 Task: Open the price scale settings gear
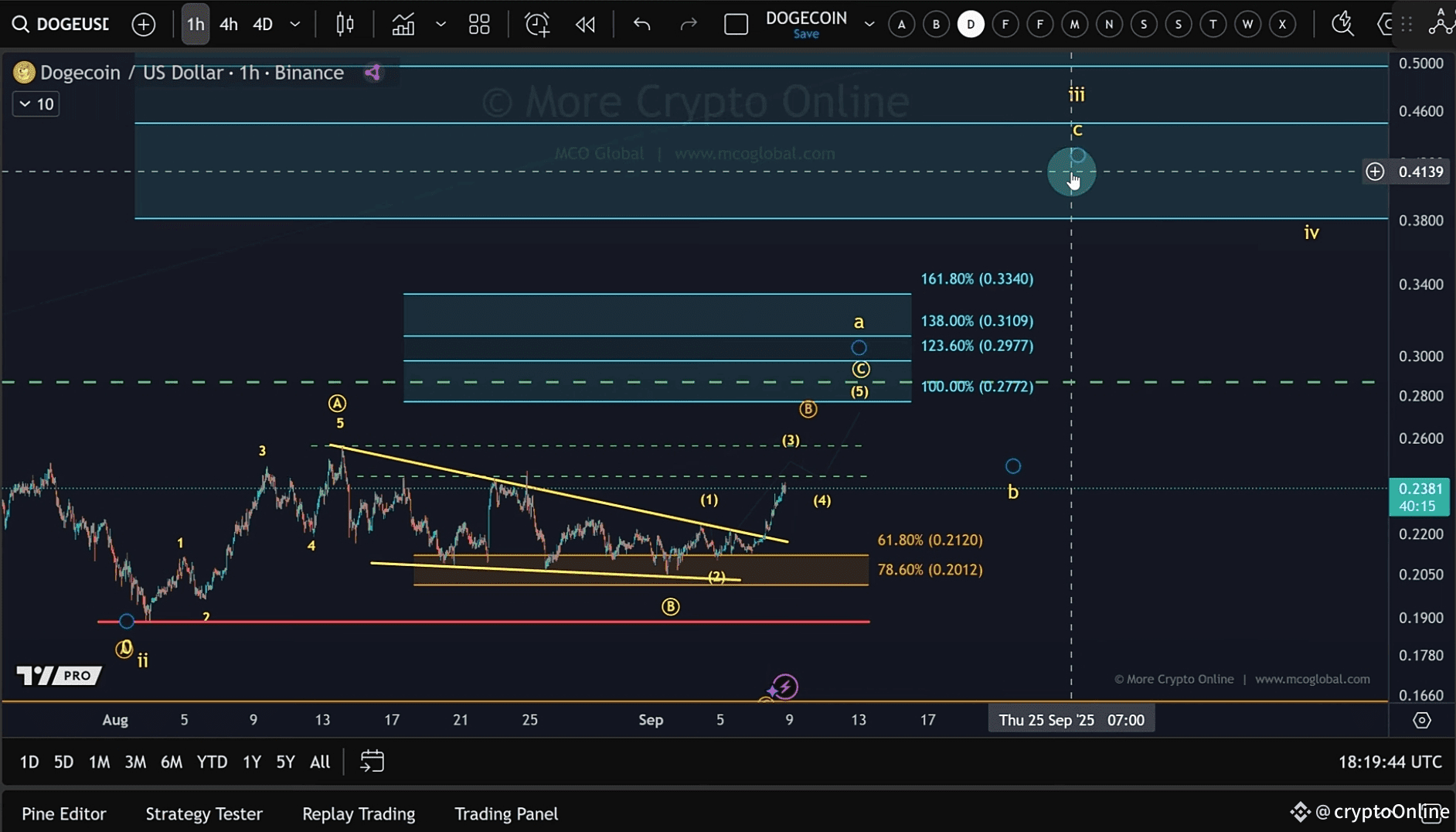1421,720
